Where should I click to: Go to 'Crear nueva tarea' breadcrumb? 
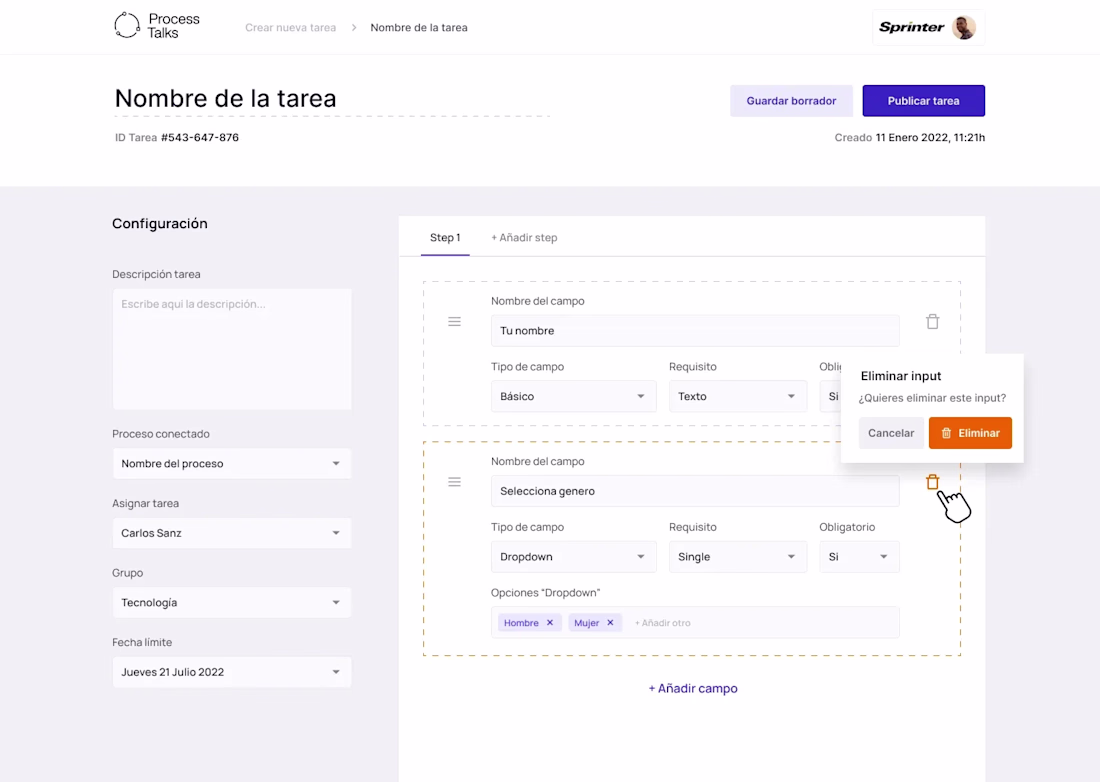coord(290,27)
